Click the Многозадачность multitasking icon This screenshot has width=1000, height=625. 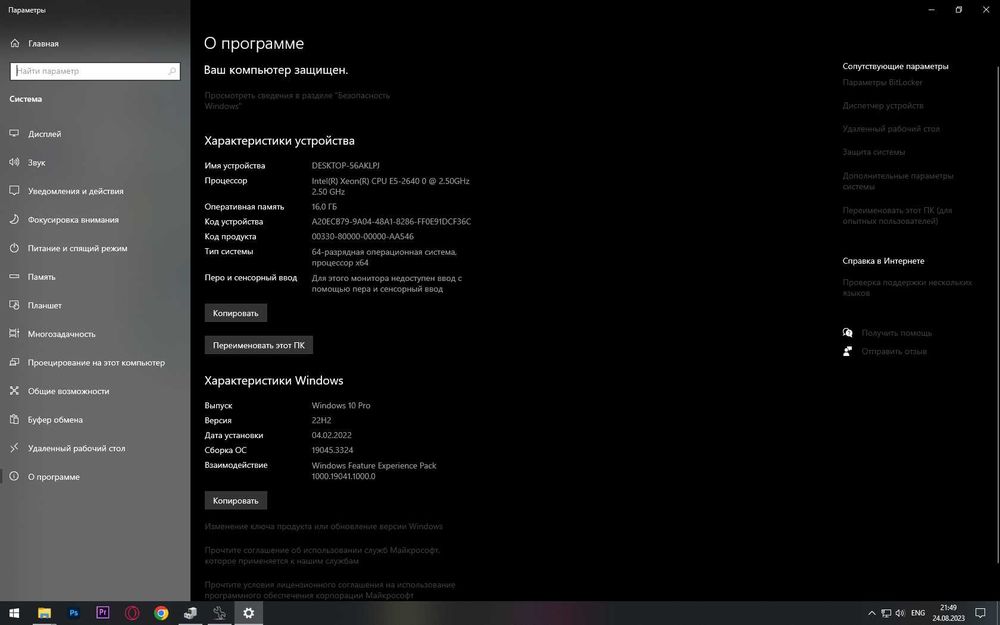[14, 334]
